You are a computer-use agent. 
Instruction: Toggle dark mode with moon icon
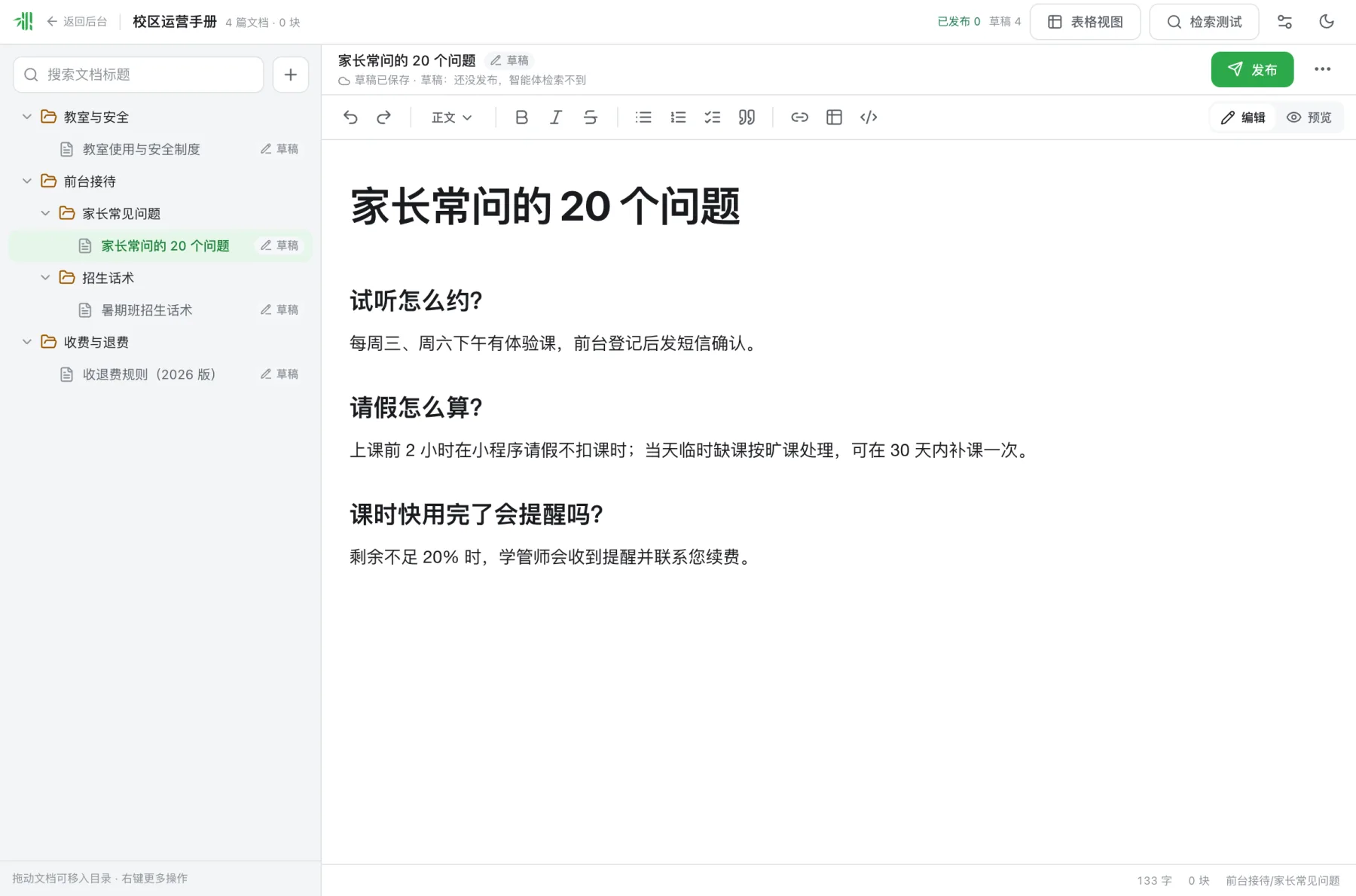tap(1327, 22)
